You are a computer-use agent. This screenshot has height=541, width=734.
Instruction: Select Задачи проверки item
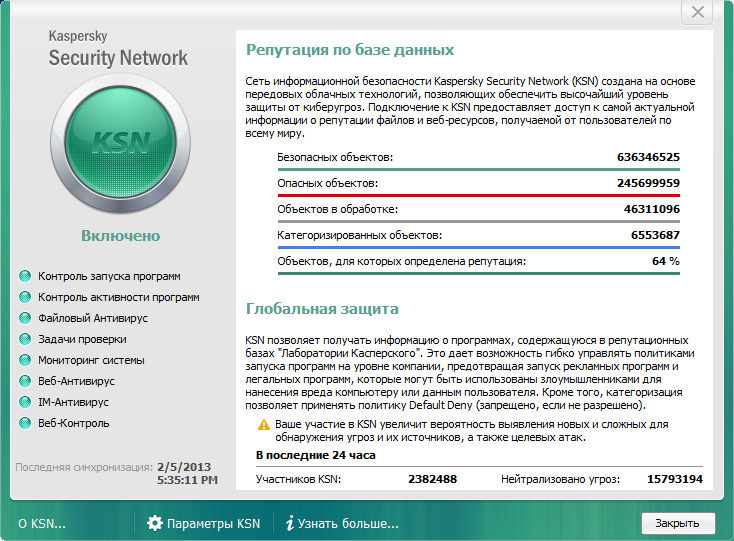pyautogui.click(x=82, y=339)
